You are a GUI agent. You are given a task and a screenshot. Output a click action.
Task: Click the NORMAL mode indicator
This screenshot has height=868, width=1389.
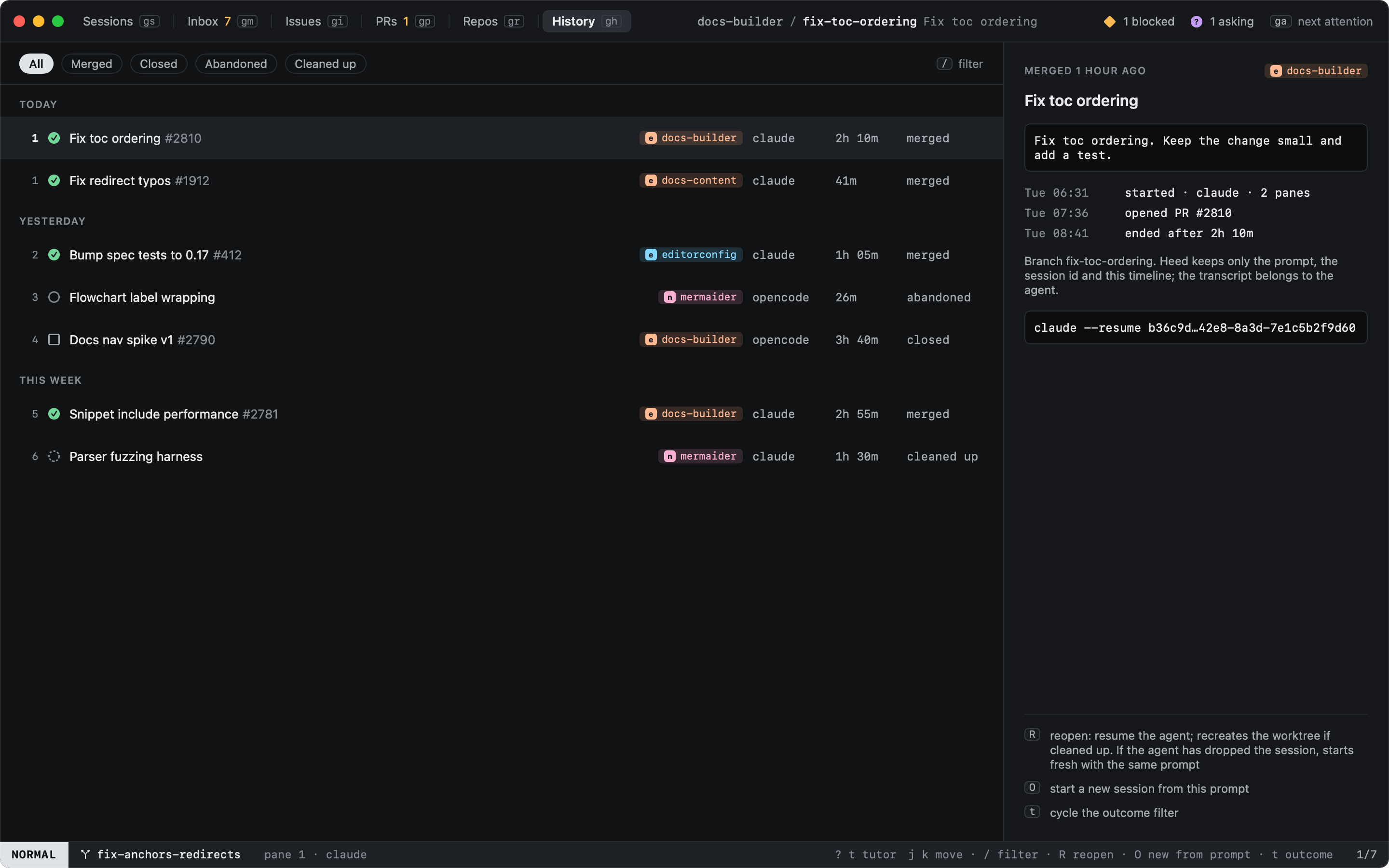pyautogui.click(x=34, y=854)
